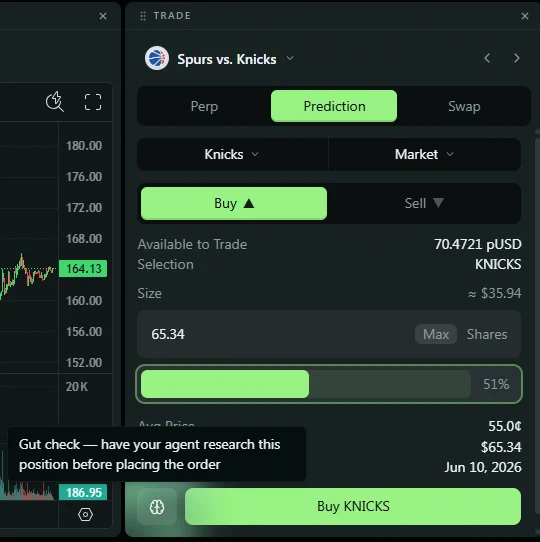Toggle fullscreen chart icon
Screen dimensions: 540x542
[93, 102]
